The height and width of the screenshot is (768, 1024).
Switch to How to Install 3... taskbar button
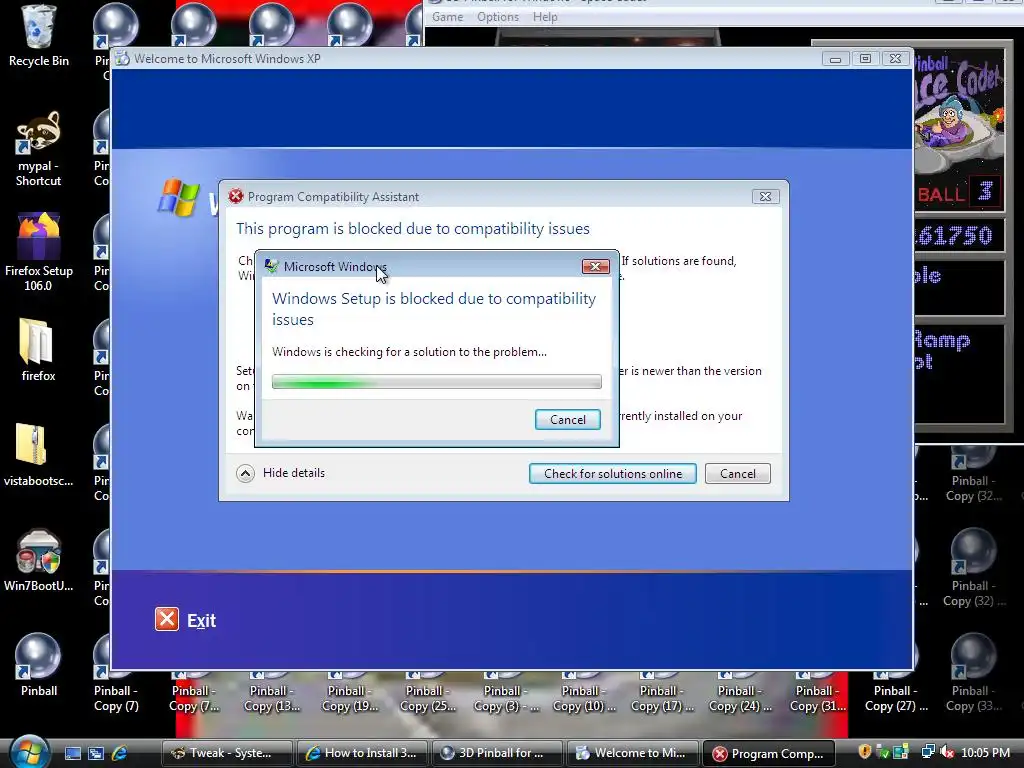click(x=362, y=753)
